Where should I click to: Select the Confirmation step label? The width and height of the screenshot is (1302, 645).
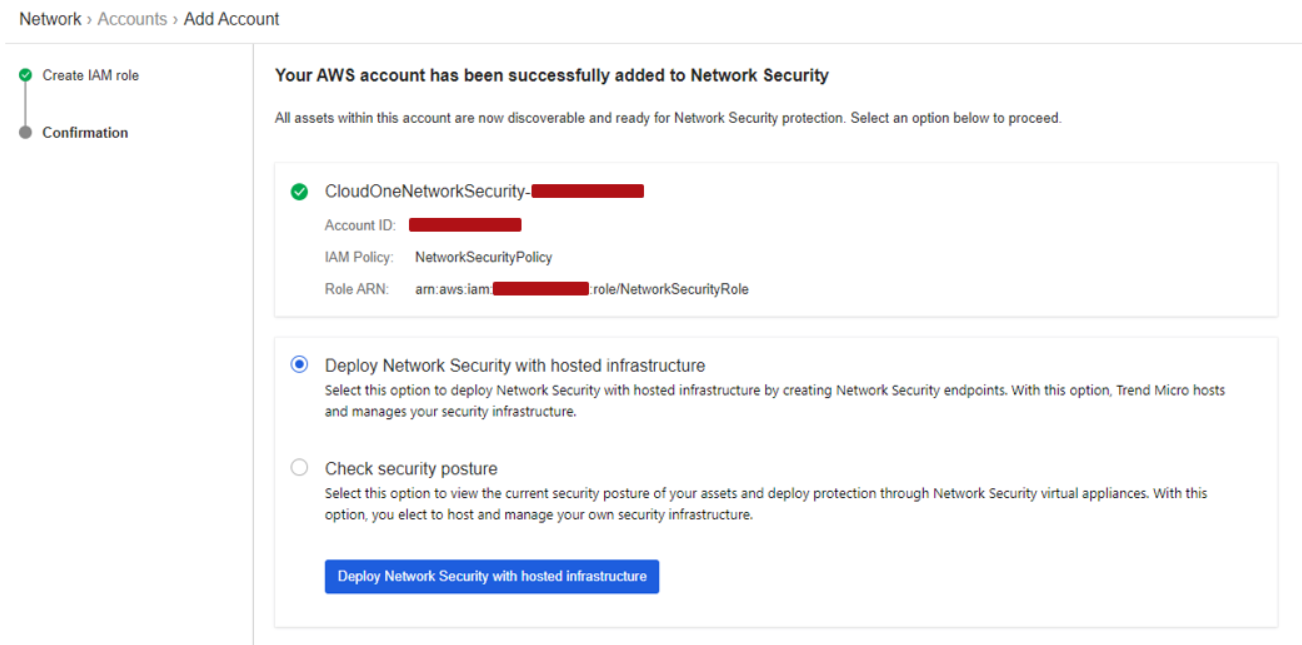[85, 133]
